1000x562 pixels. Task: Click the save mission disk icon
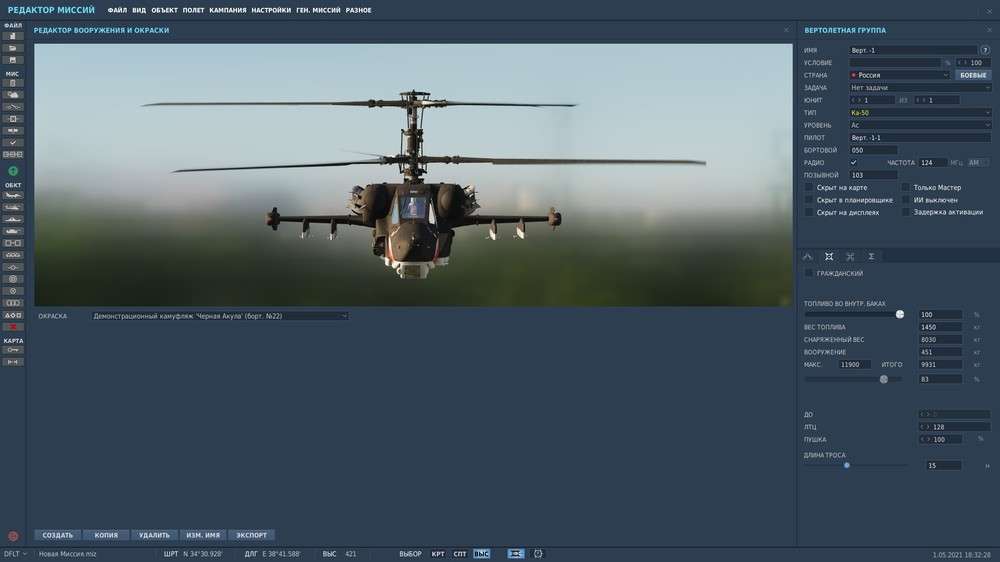(x=13, y=60)
